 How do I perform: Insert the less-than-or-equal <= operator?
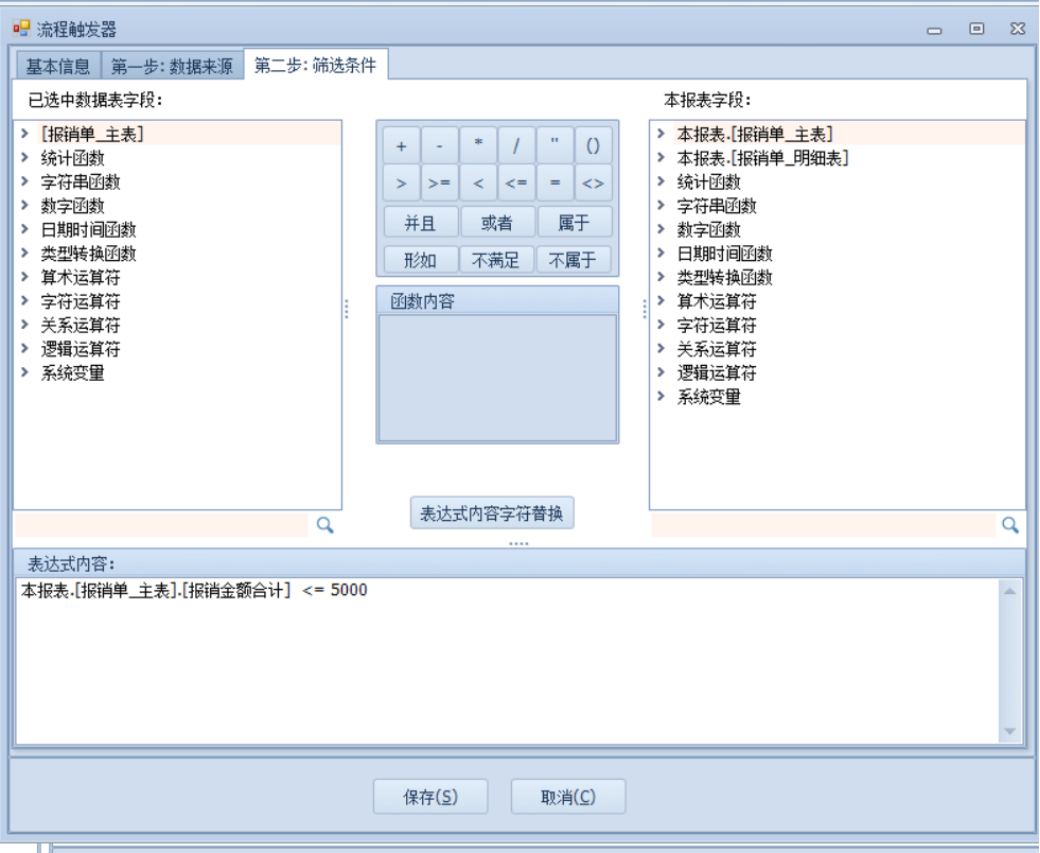pos(516,184)
